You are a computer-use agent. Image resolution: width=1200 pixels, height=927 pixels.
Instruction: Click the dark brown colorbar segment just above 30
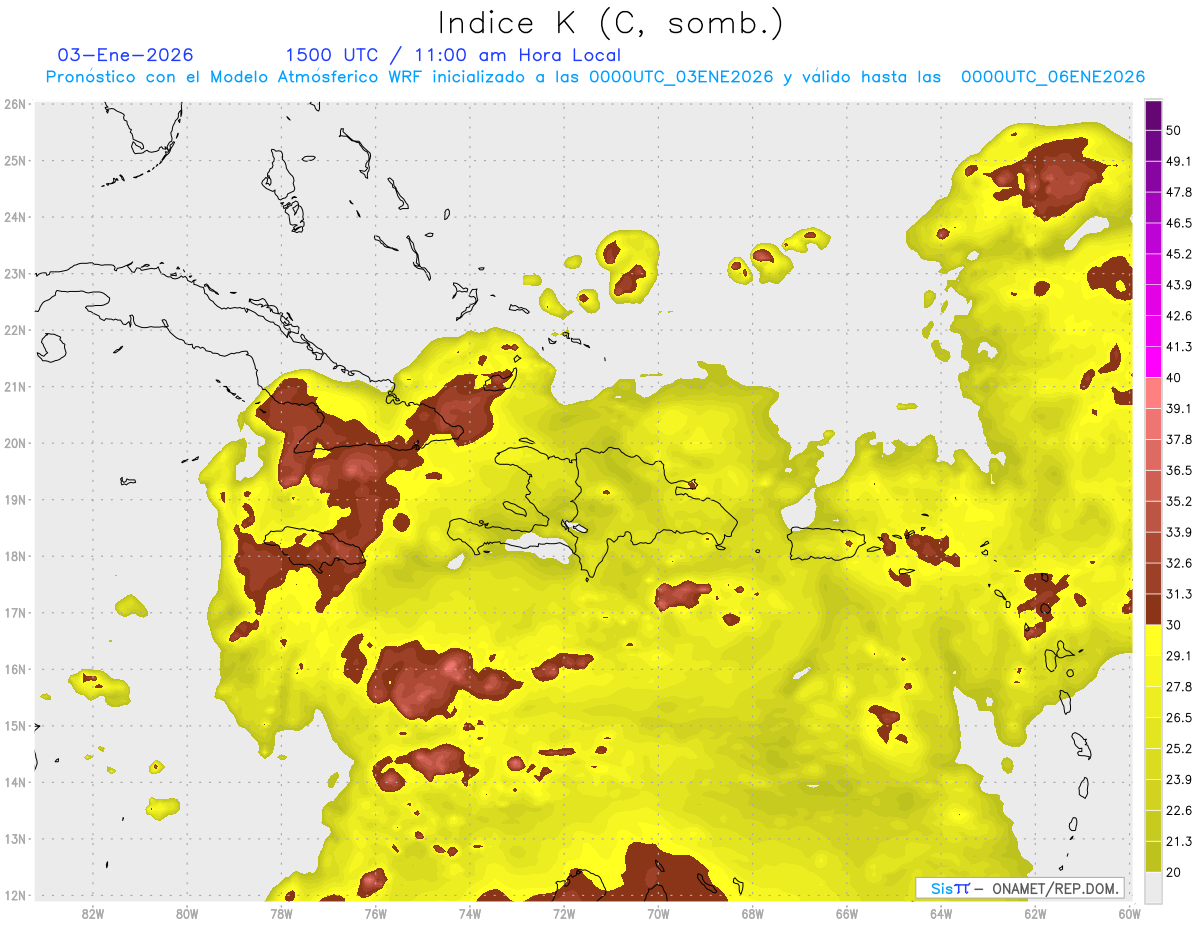coord(1153,610)
